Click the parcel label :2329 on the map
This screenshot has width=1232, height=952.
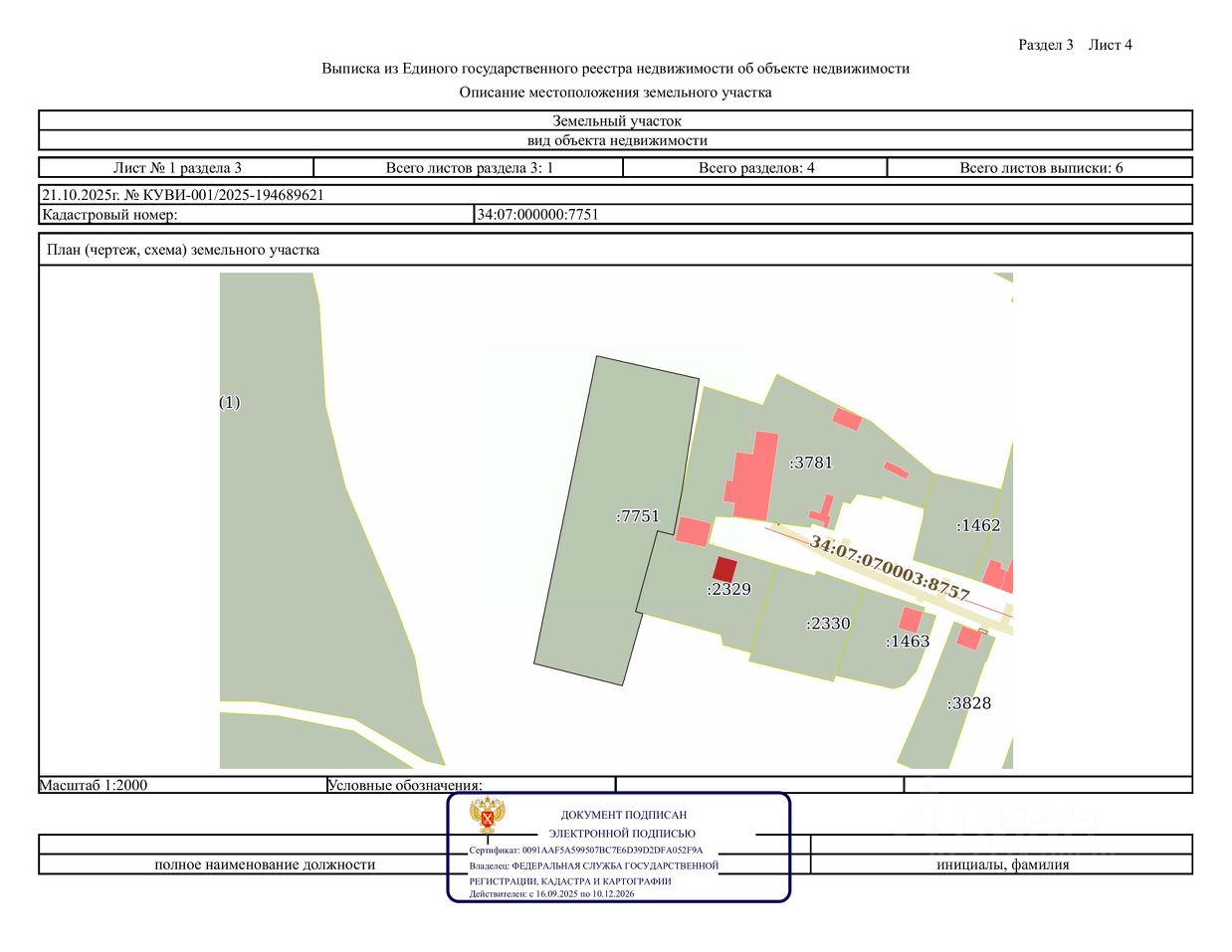[x=728, y=589]
